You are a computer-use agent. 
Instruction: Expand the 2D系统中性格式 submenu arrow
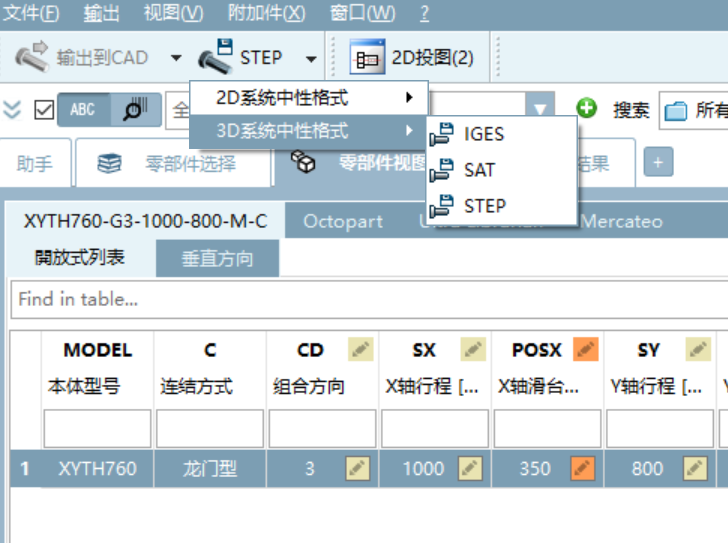tap(409, 97)
